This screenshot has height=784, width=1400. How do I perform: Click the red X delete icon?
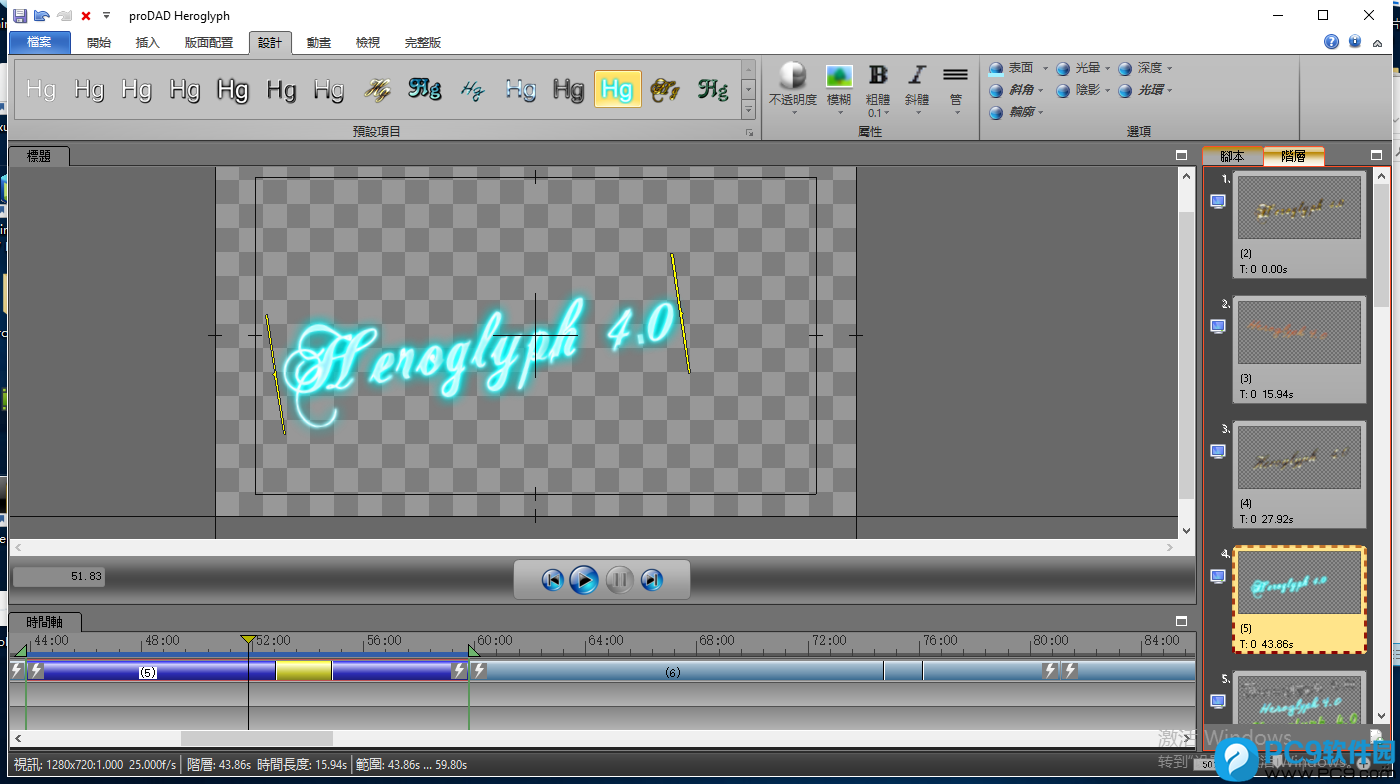[x=86, y=16]
